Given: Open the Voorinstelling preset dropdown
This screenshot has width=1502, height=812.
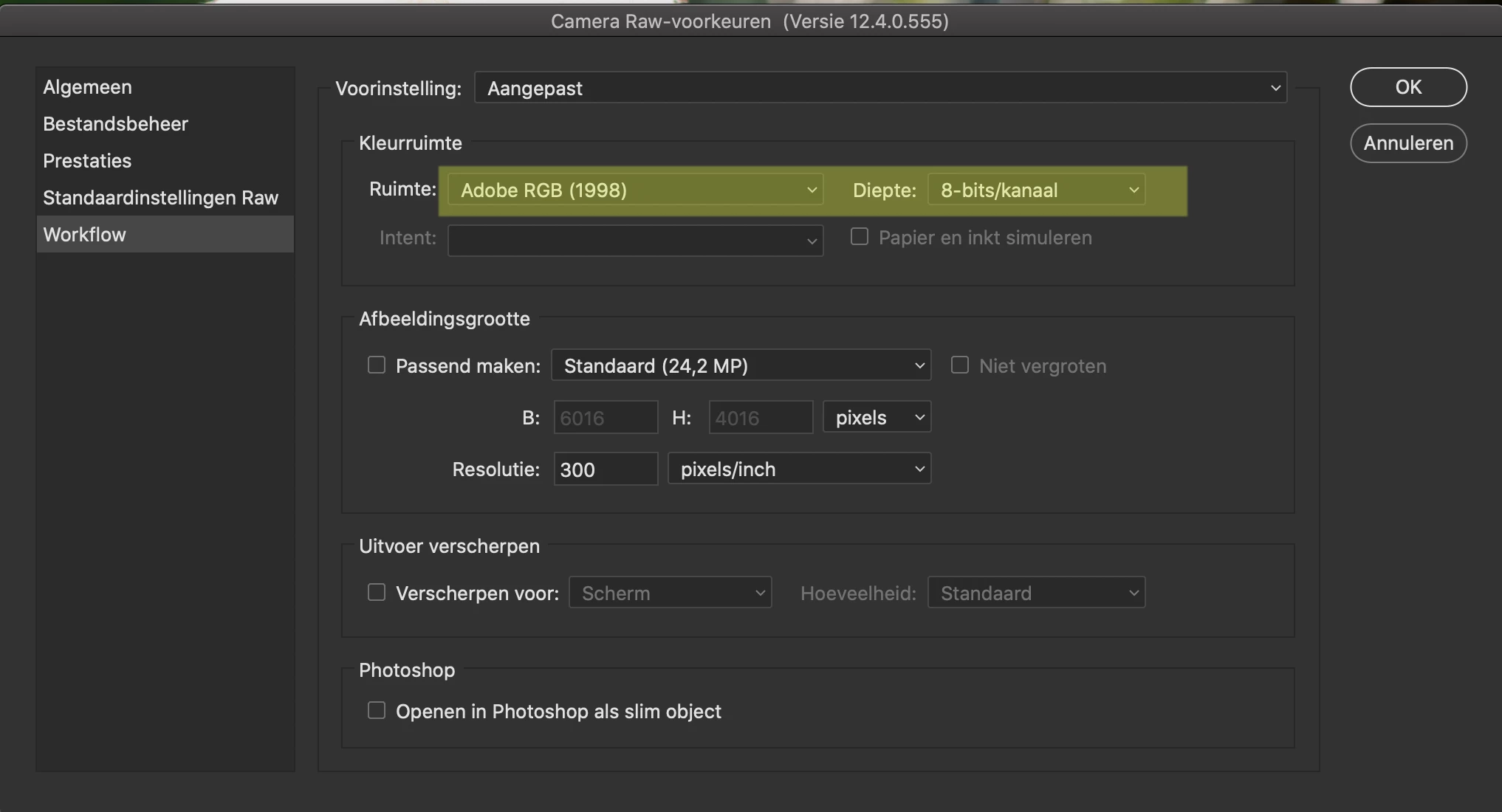Looking at the screenshot, I should pos(880,88).
